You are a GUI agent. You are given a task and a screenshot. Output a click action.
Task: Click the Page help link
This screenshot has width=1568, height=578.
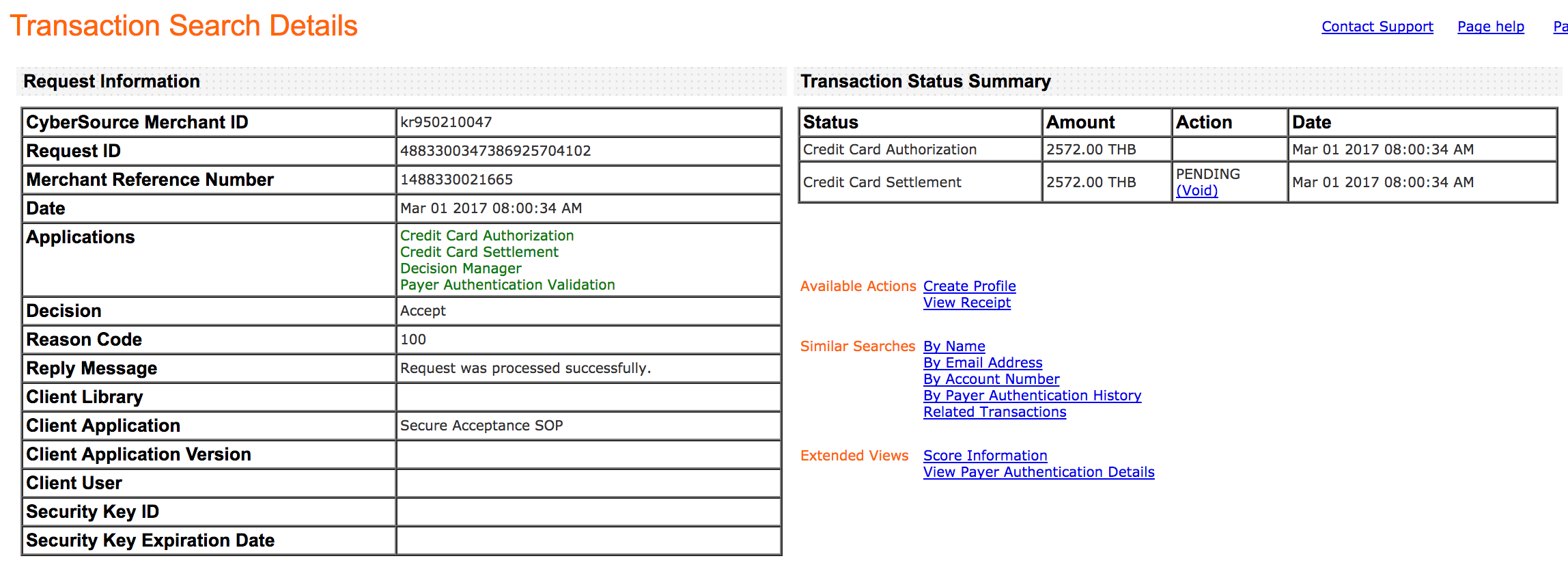coord(1490,27)
